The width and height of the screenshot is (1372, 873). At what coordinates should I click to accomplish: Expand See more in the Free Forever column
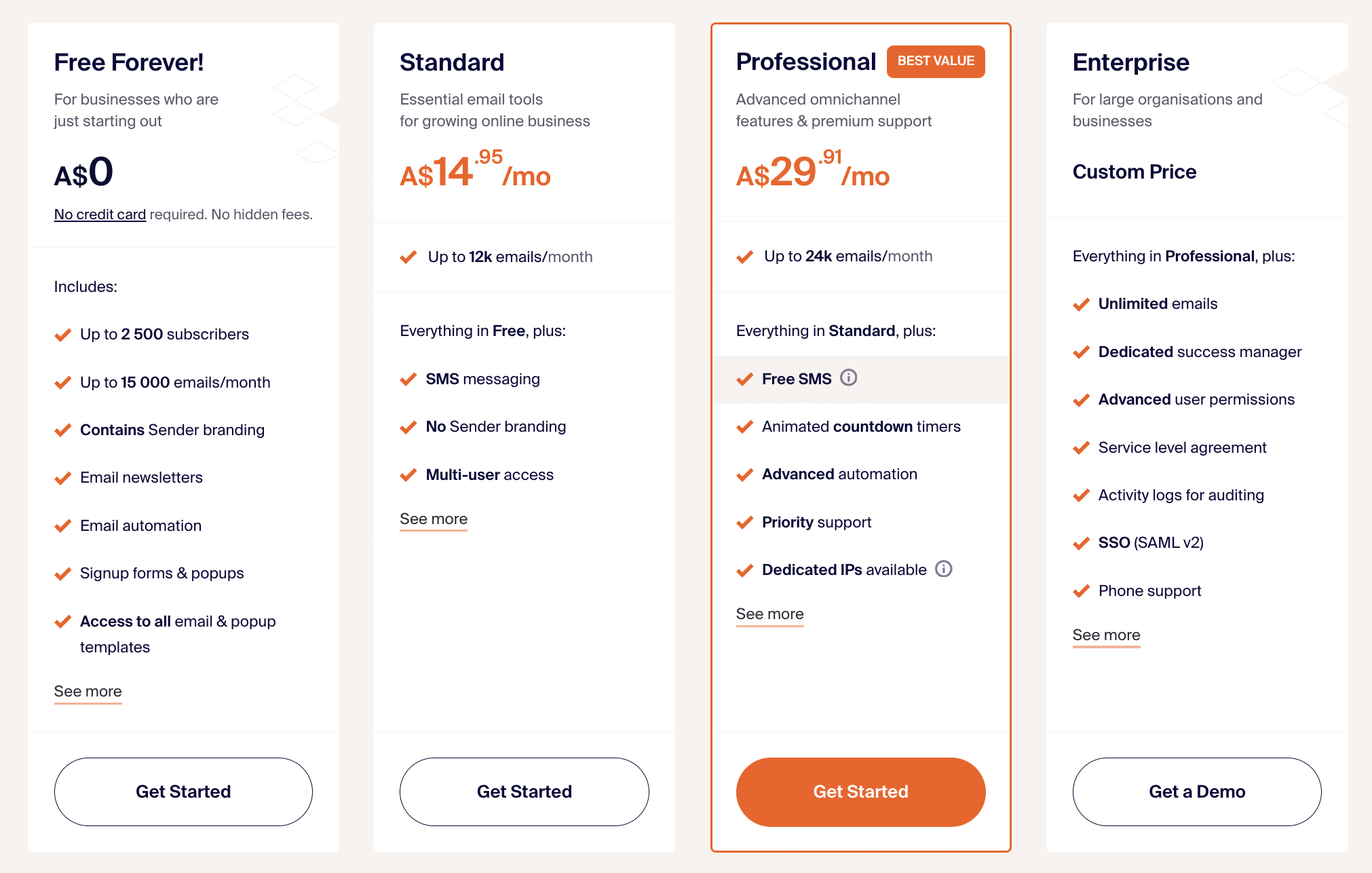tap(88, 692)
